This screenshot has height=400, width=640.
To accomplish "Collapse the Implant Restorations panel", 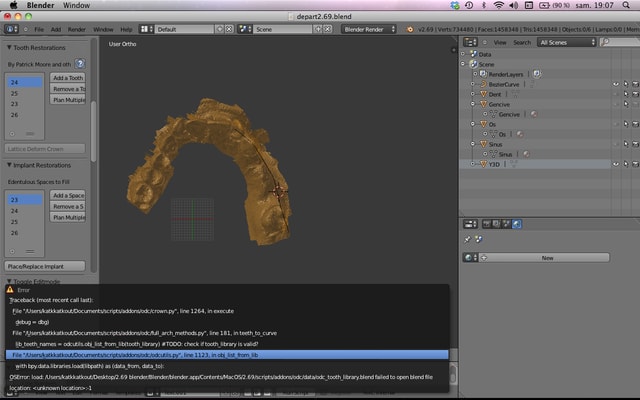I will click(10, 165).
